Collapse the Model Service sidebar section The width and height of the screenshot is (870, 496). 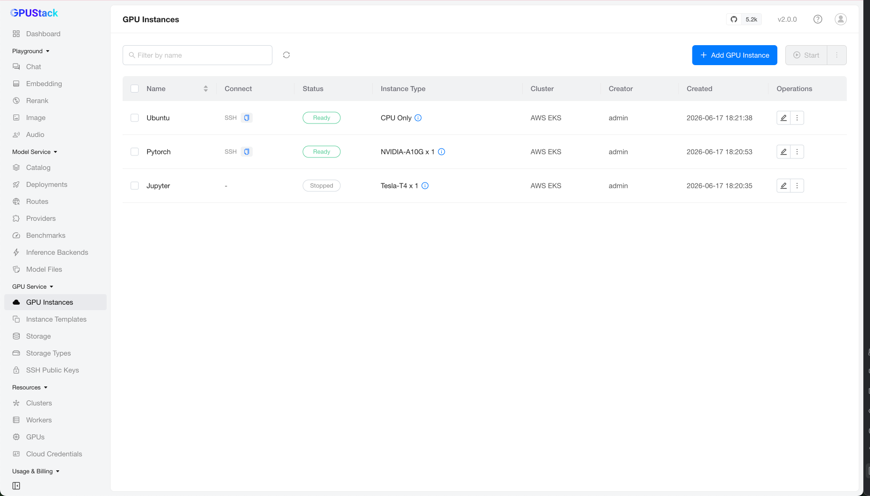34,151
